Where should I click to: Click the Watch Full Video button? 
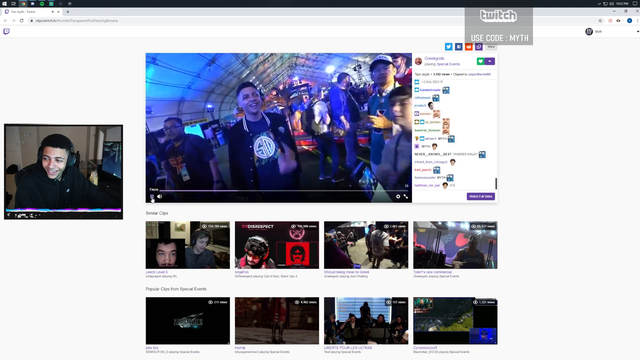(480, 196)
